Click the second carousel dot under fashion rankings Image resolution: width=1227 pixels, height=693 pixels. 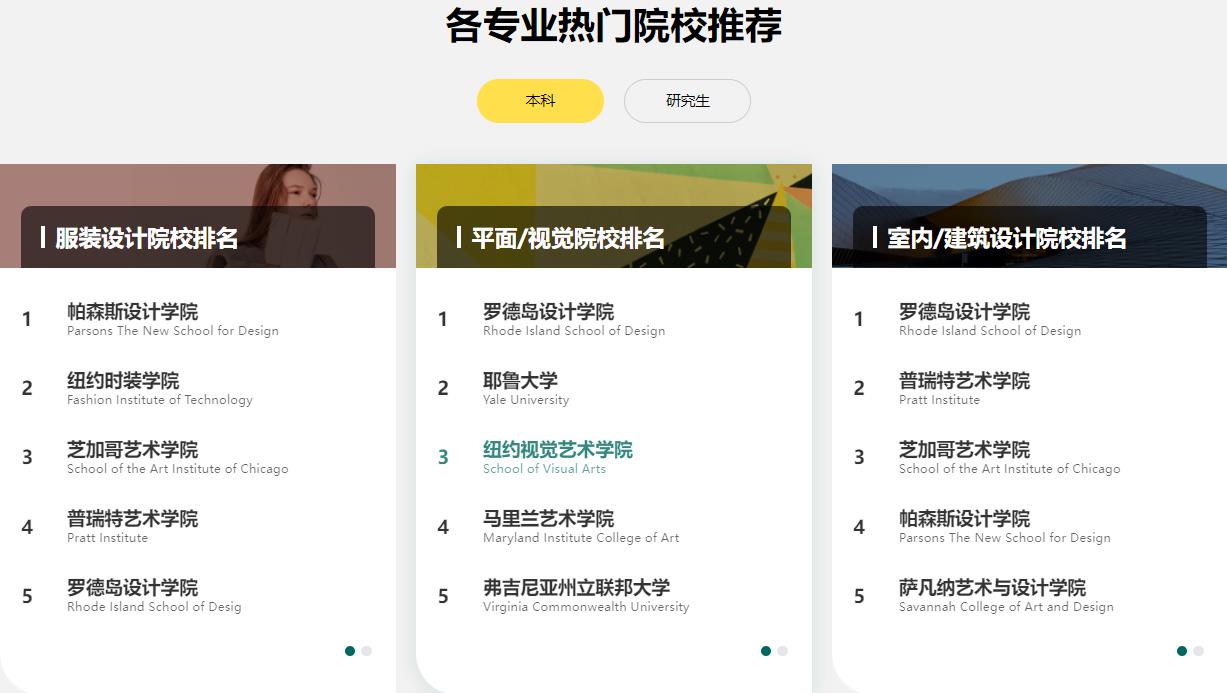pyautogui.click(x=366, y=650)
